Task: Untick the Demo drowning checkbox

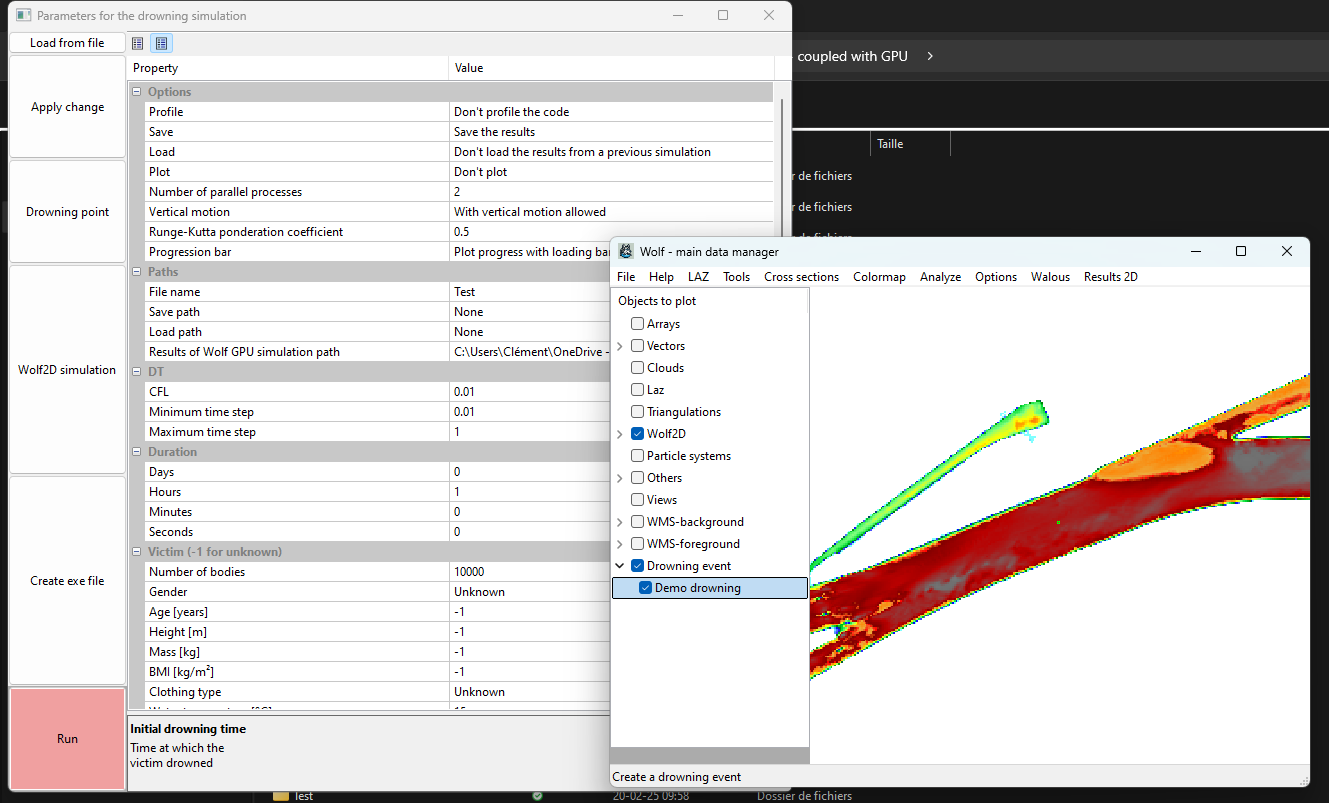Action: pyautogui.click(x=645, y=588)
